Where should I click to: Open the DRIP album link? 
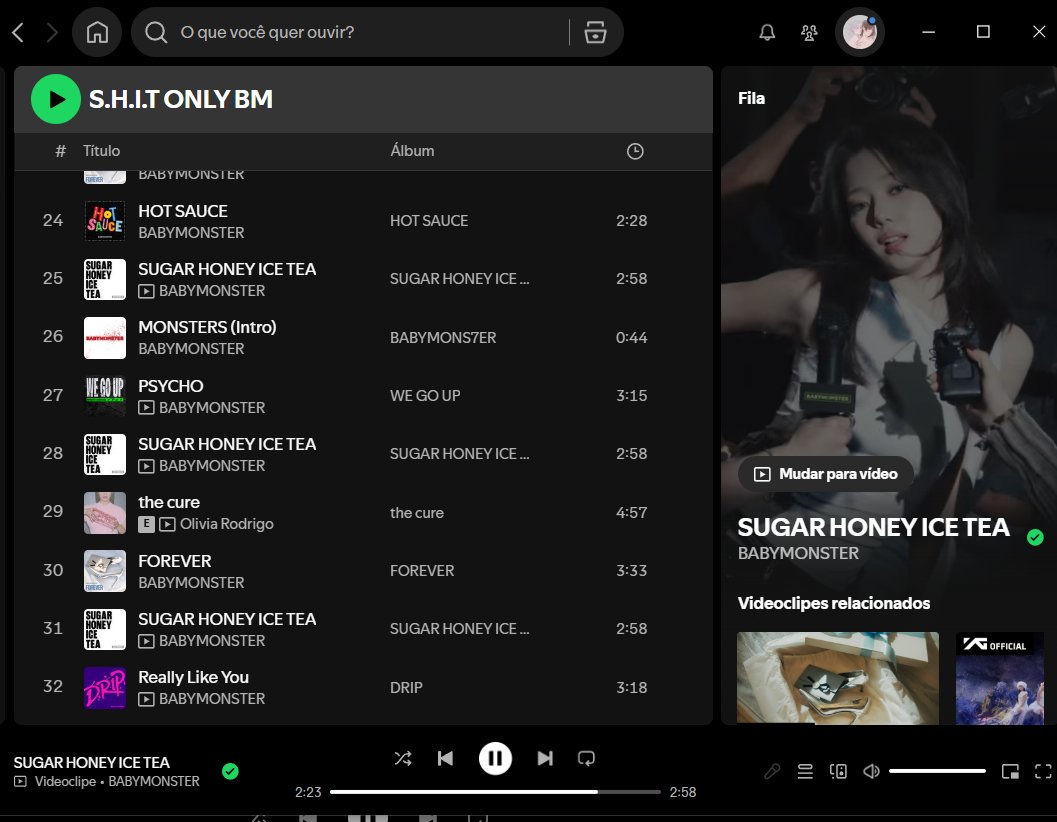(x=406, y=688)
